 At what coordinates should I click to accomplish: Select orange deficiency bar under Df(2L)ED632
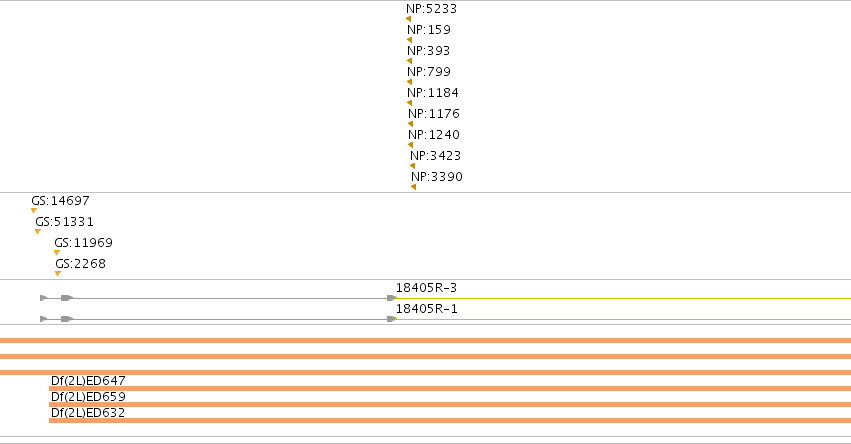450,421
